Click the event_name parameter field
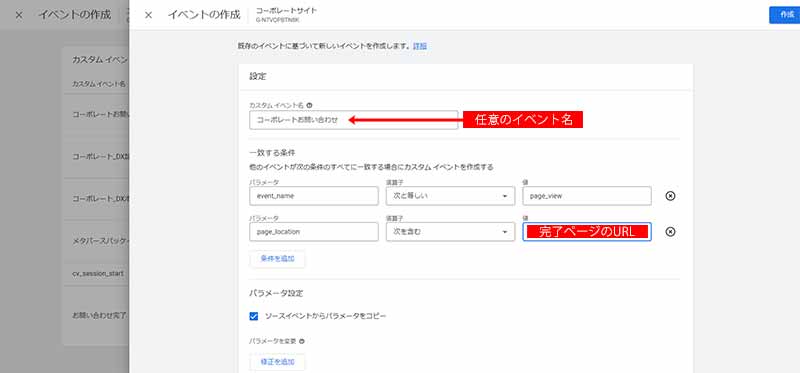The width and height of the screenshot is (800, 373). tap(314, 196)
